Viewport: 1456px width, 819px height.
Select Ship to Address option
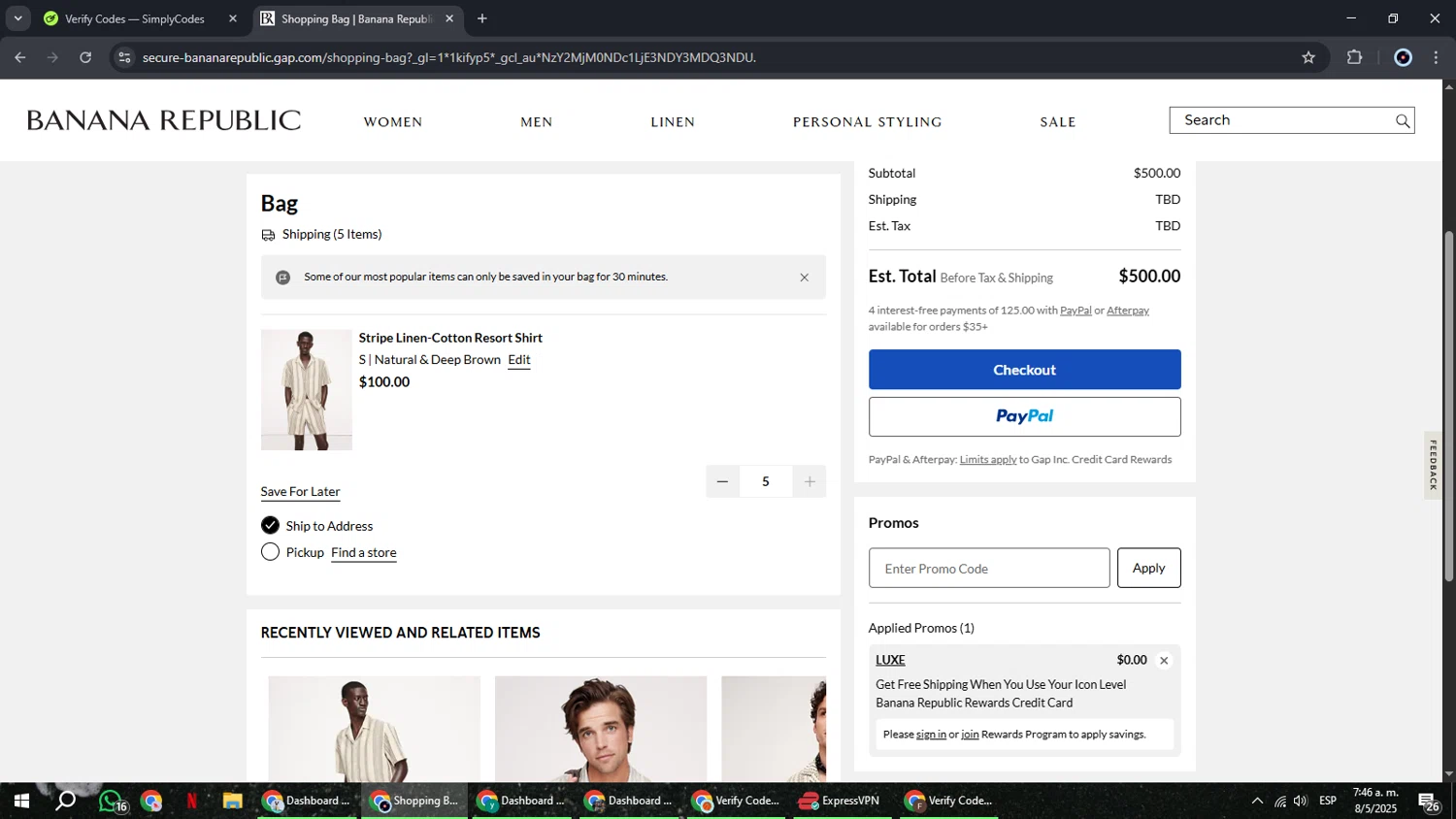click(270, 526)
